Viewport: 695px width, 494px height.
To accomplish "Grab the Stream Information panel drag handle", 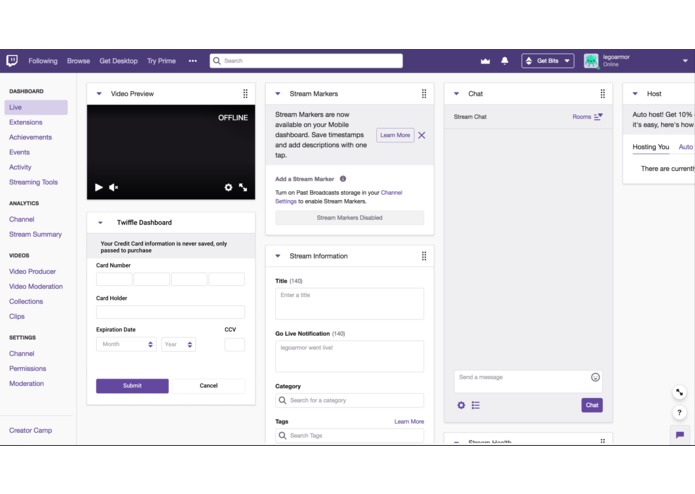I will [424, 256].
